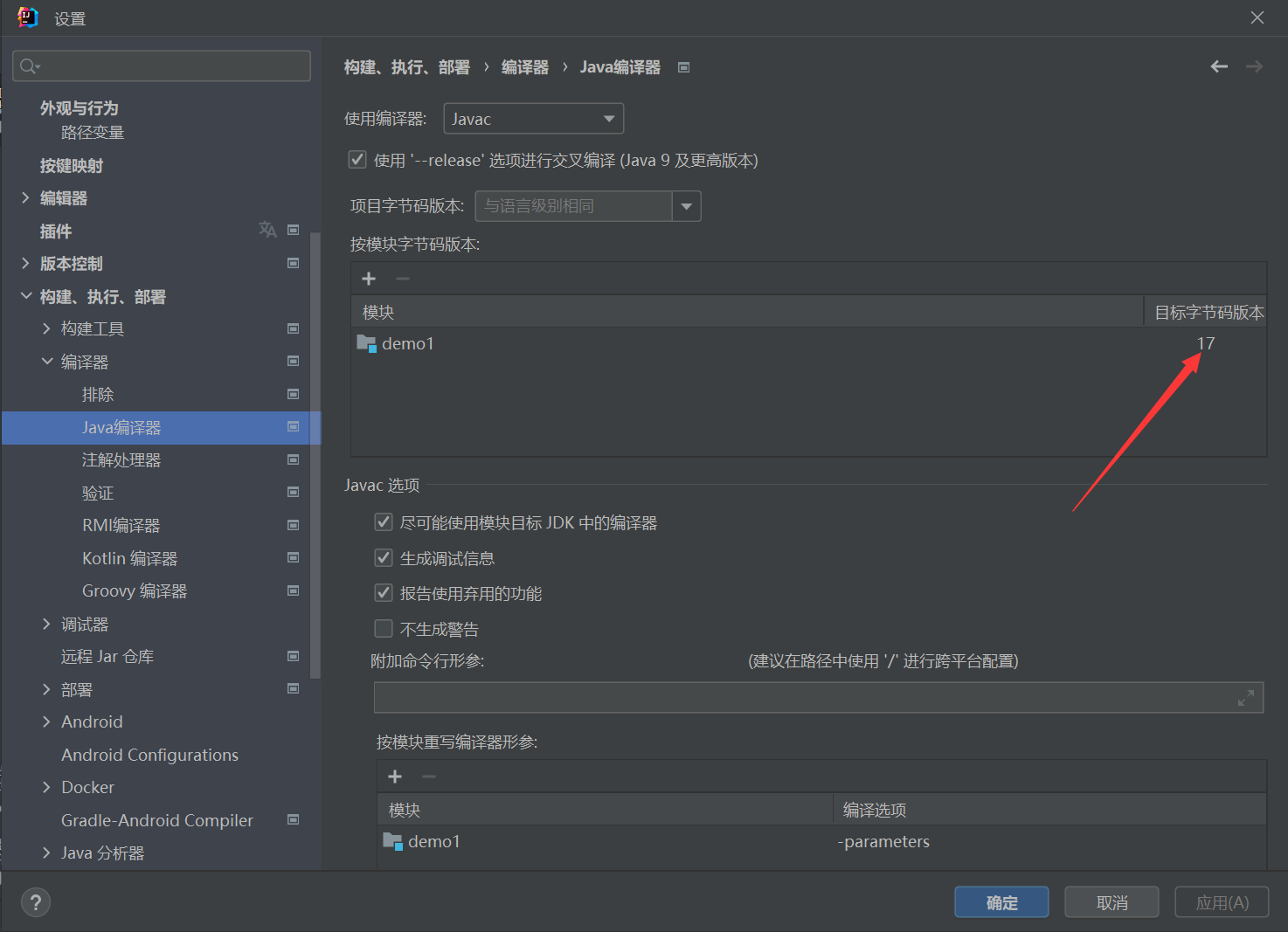Click the 确定 button
This screenshot has height=932, width=1288.
coord(1001,902)
